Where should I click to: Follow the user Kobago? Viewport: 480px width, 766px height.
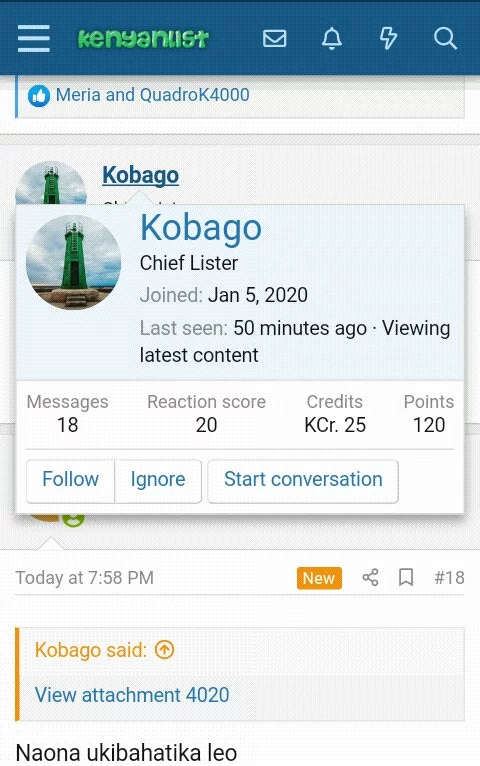pos(70,479)
